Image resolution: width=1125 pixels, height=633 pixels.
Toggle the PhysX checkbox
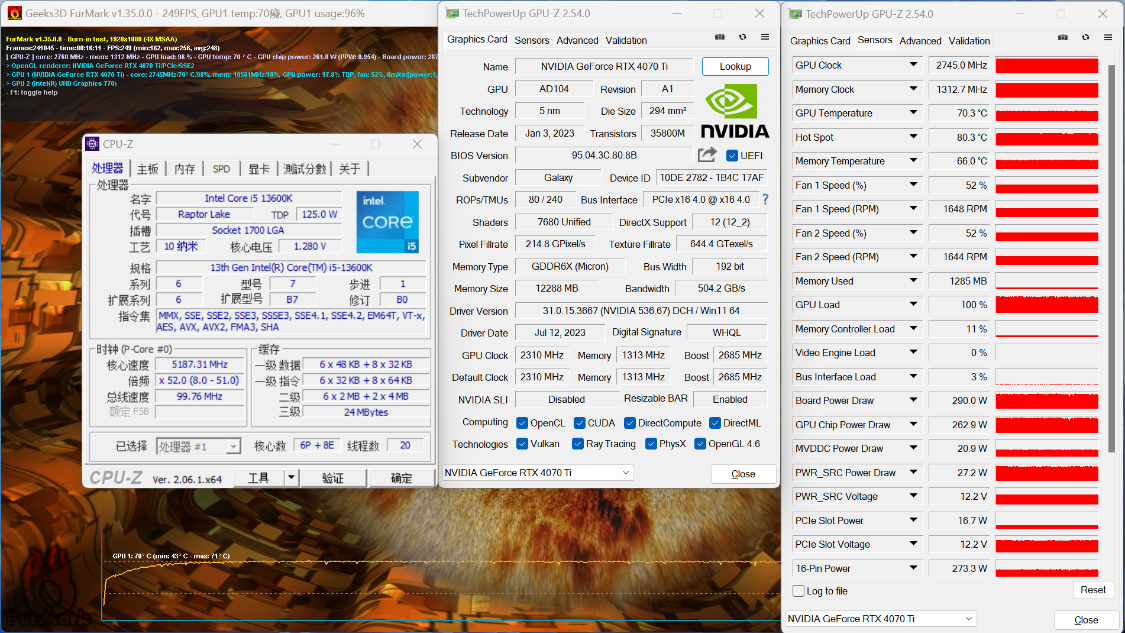click(x=651, y=444)
